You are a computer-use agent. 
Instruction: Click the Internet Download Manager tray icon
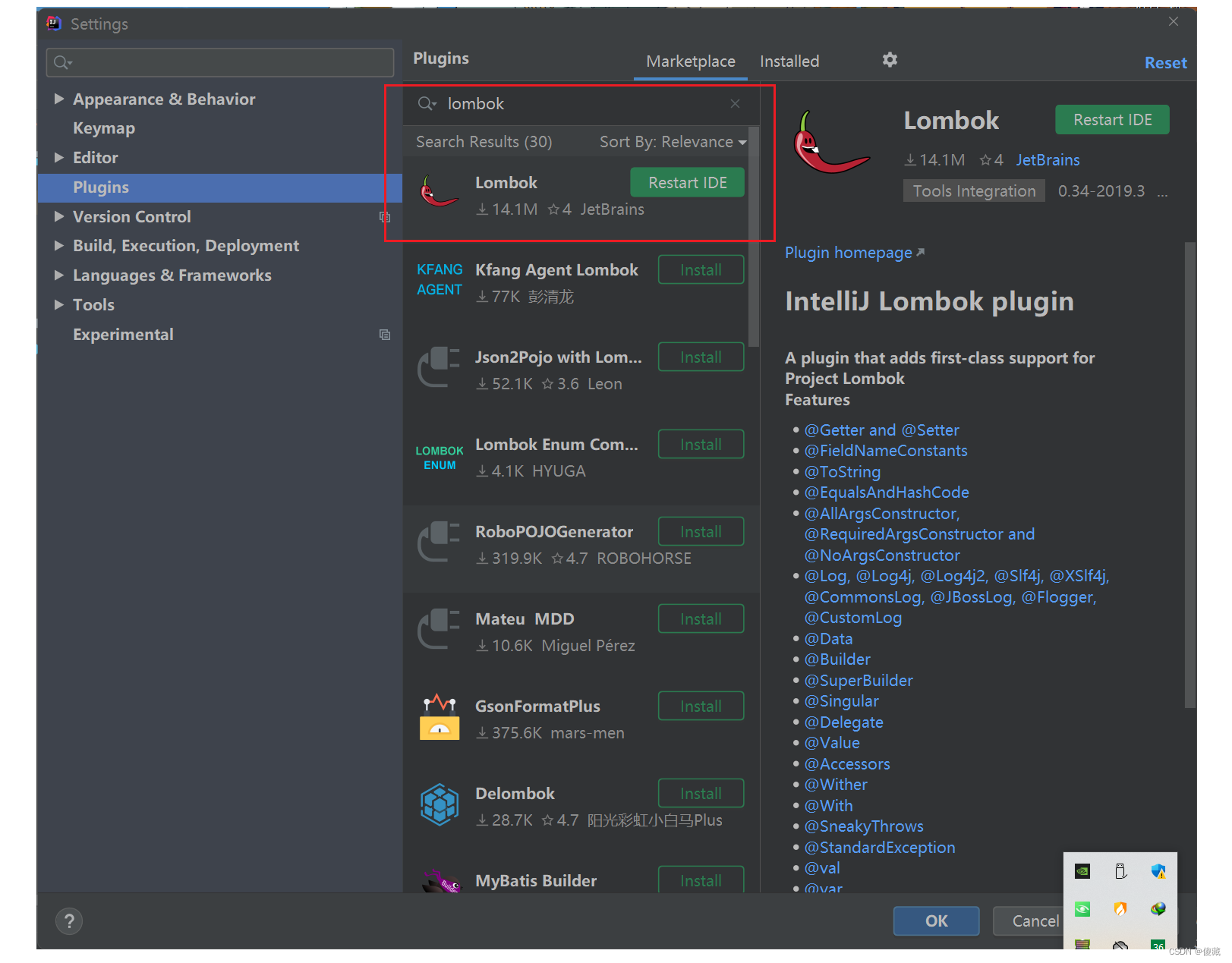point(1158,908)
